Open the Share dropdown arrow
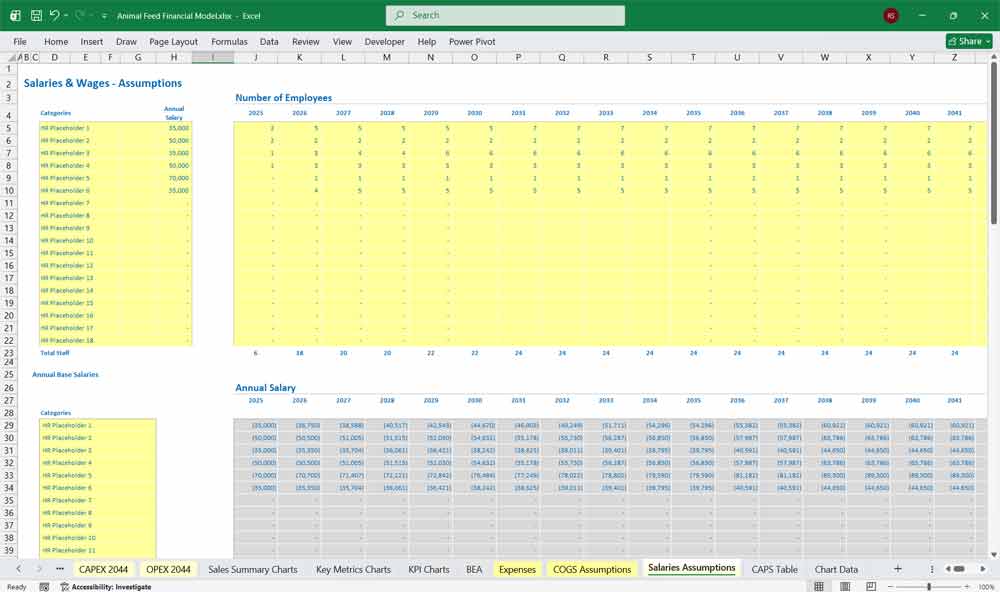The width and height of the screenshot is (1000, 592). pyautogui.click(x=986, y=41)
